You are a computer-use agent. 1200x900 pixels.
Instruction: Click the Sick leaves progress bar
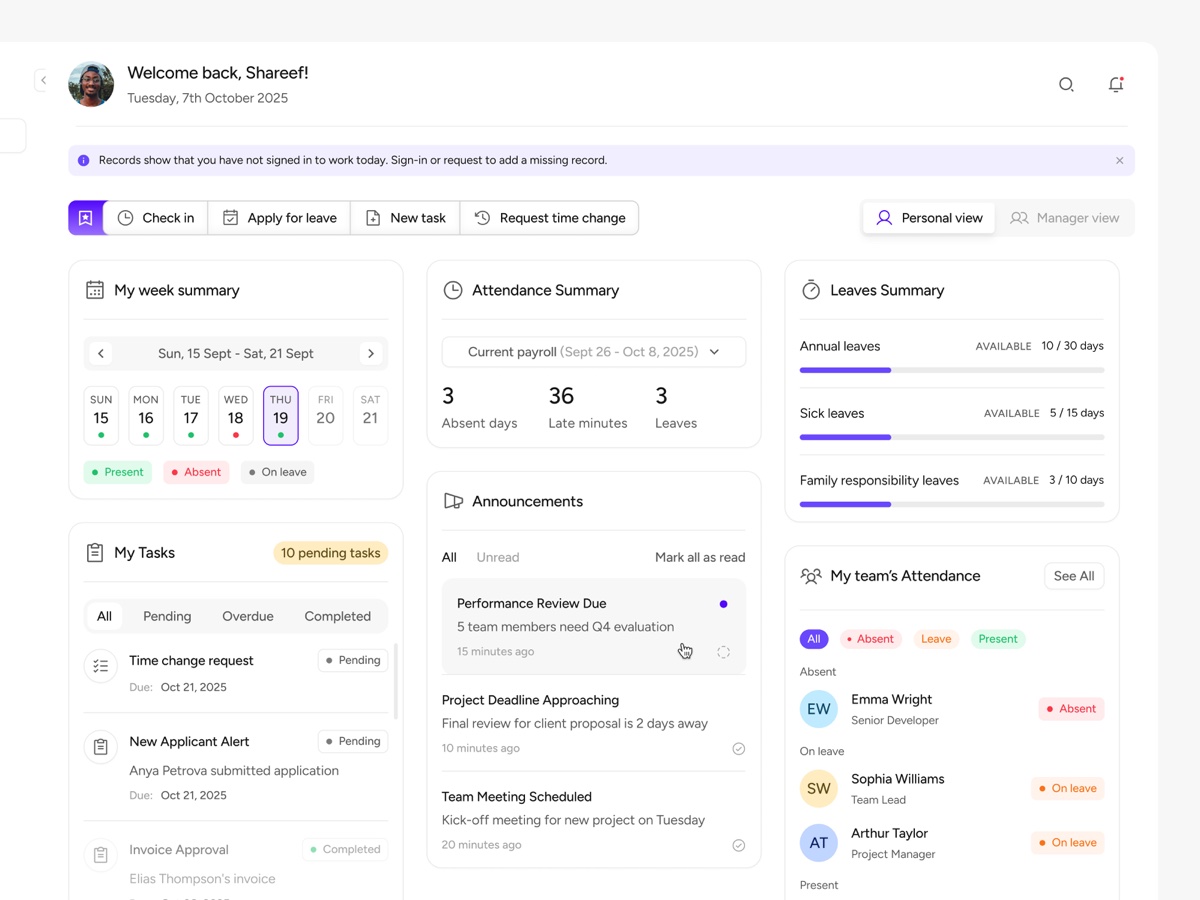click(952, 437)
